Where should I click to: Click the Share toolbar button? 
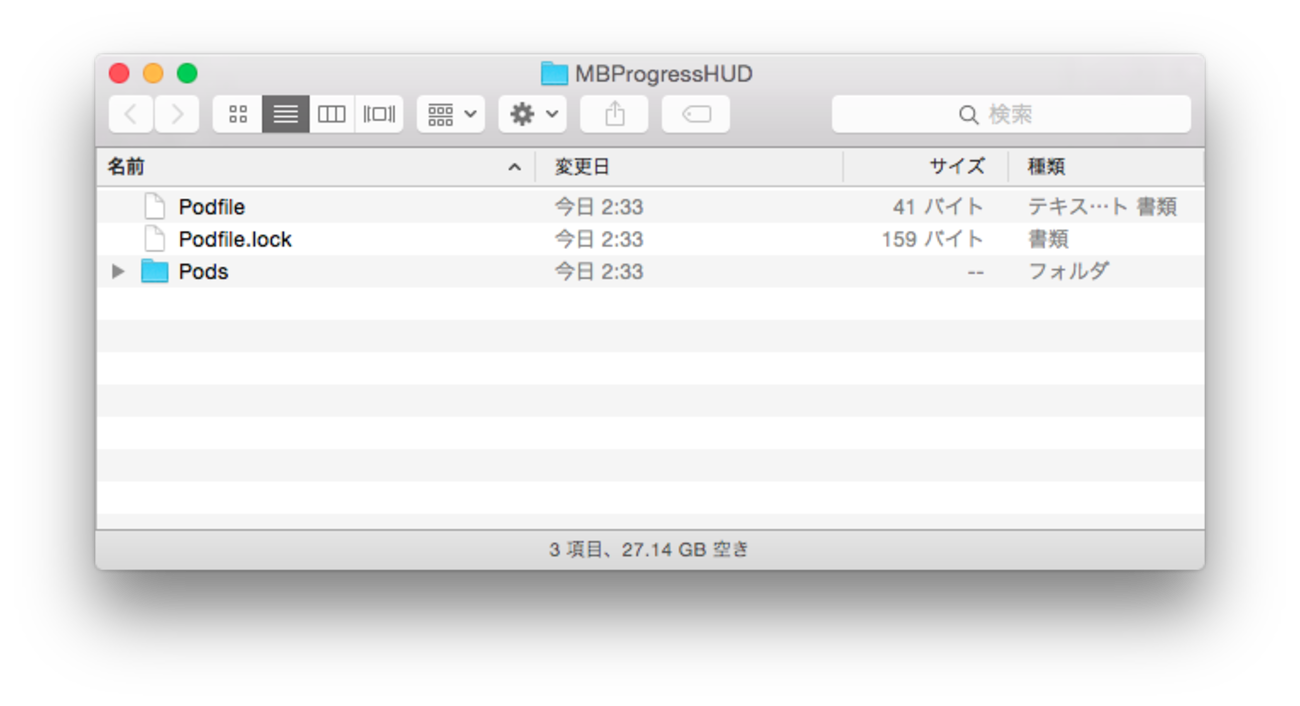[614, 115]
